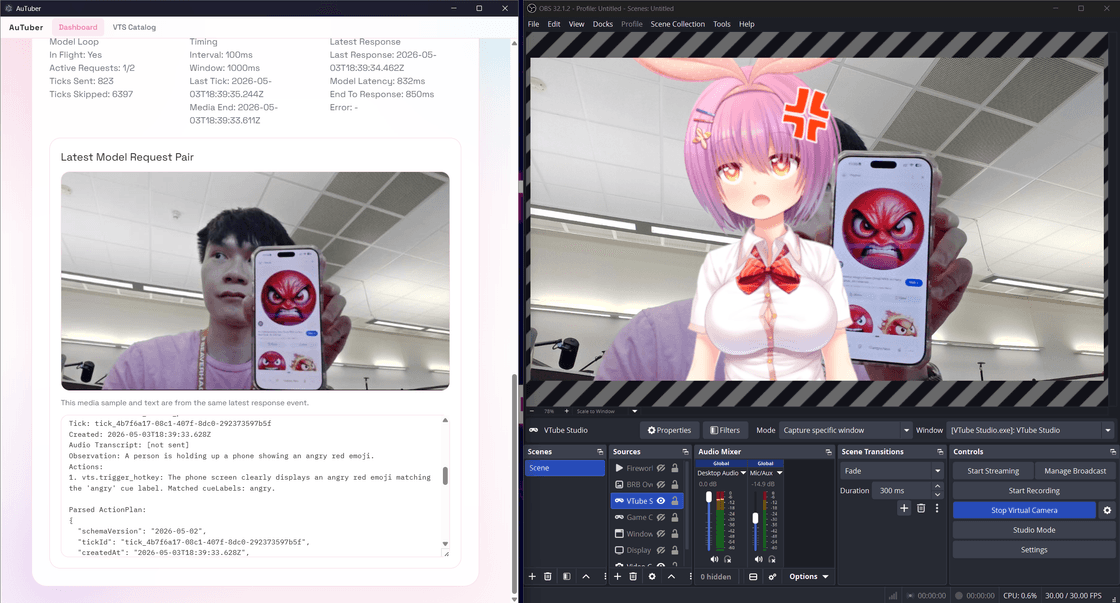The image size is (1120, 603).
Task: Click the Start Recording button
Action: click(1034, 491)
